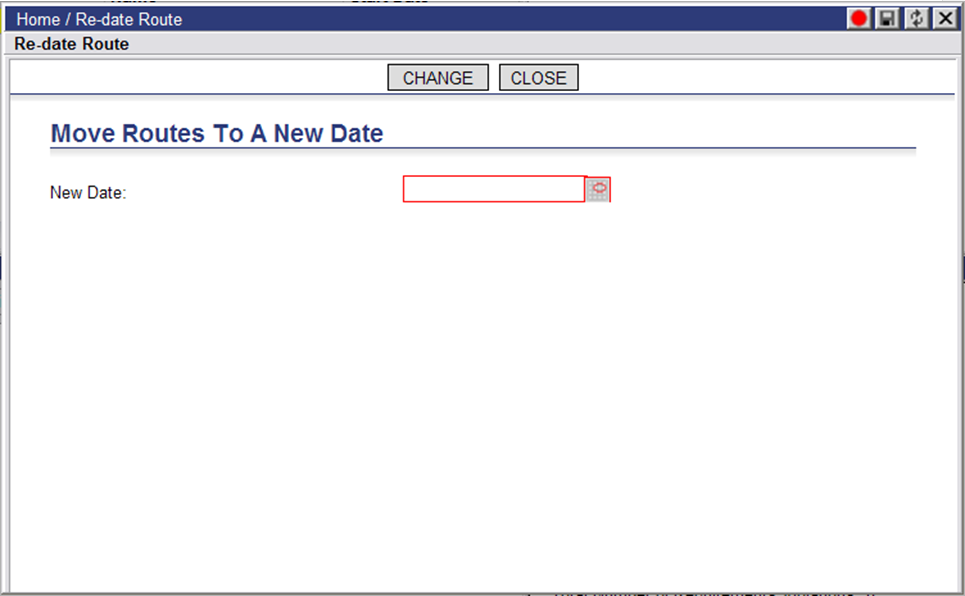Refresh the page with the arrows icon

point(916,18)
